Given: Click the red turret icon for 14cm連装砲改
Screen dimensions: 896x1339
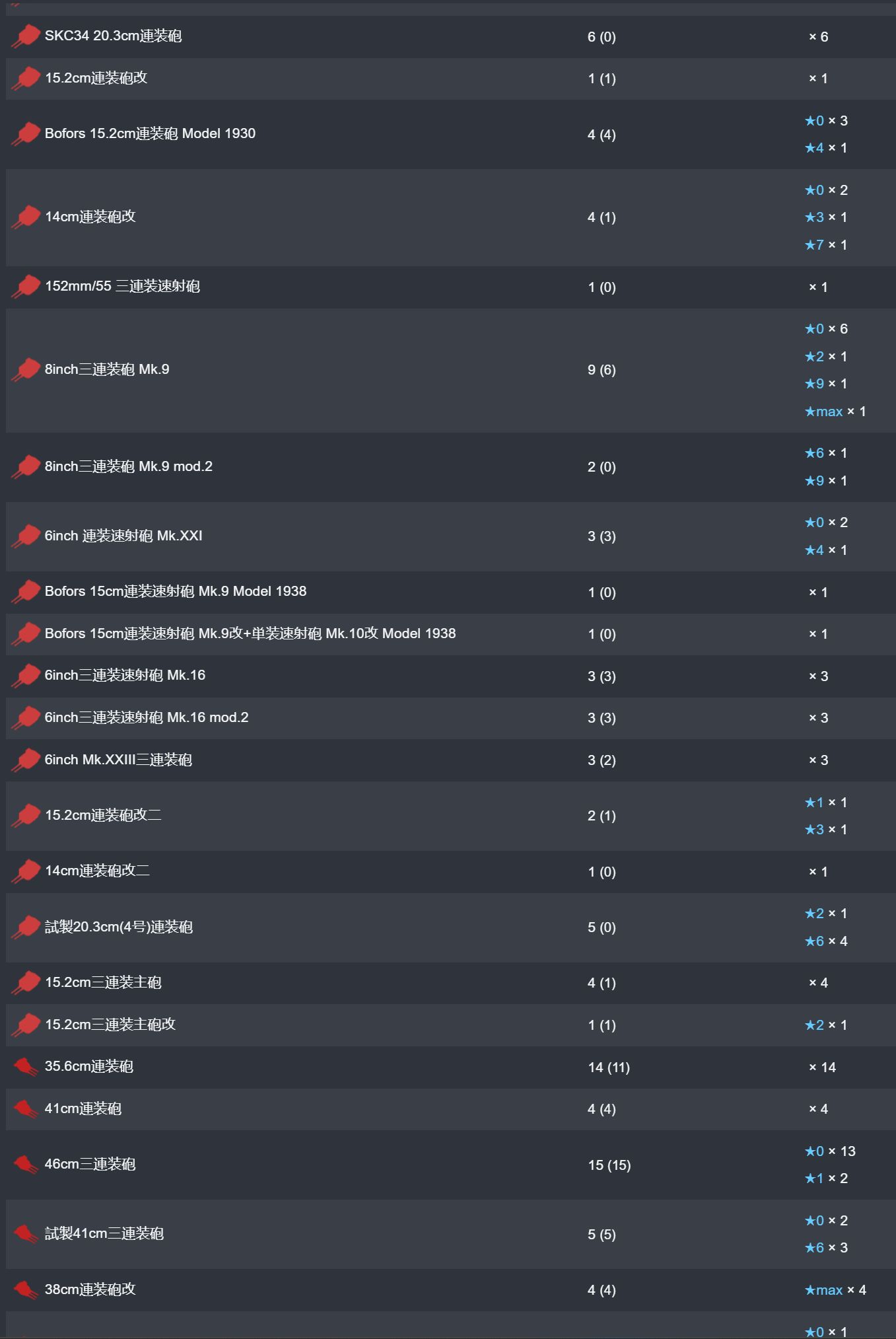Looking at the screenshot, I should tap(26, 217).
